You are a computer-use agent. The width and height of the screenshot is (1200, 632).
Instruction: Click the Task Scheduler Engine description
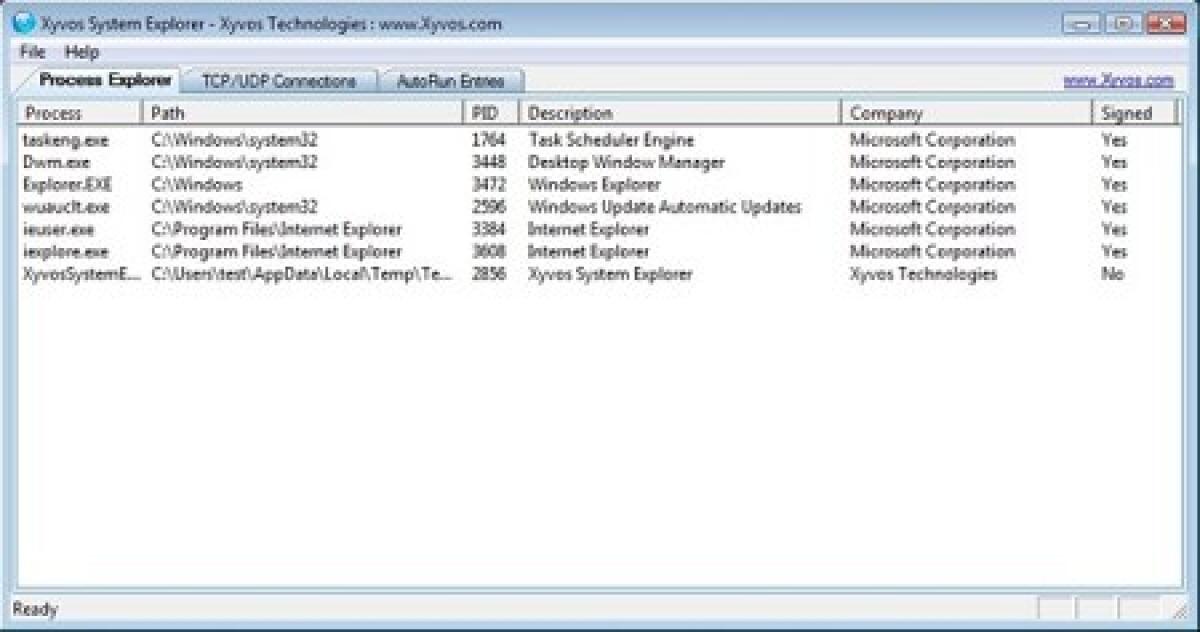click(611, 140)
